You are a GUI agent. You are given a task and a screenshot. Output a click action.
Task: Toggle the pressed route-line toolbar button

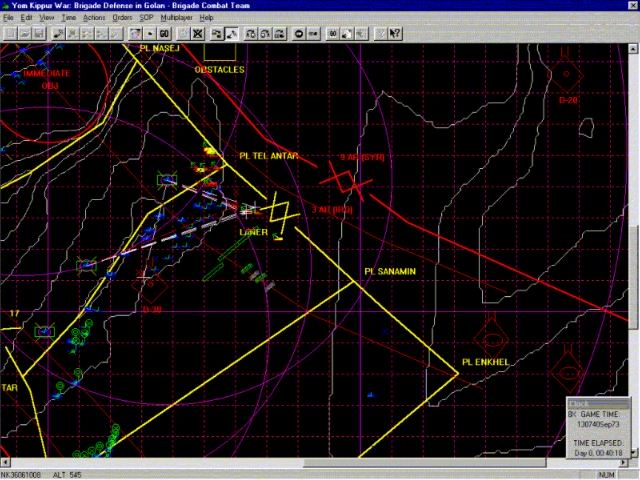coord(231,33)
